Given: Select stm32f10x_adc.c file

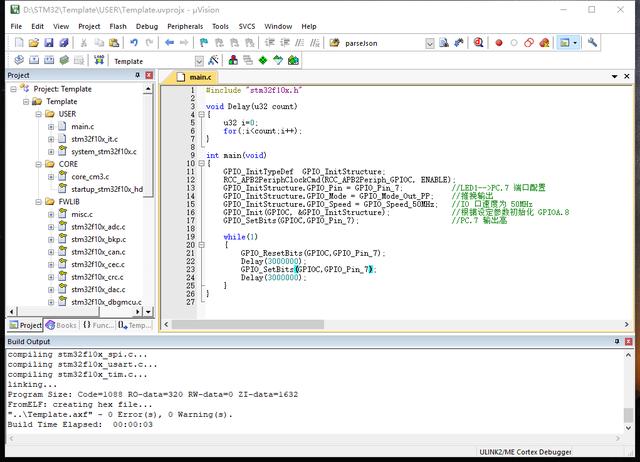Looking at the screenshot, I should 98,227.
